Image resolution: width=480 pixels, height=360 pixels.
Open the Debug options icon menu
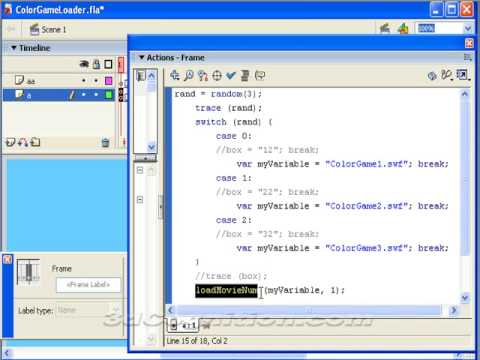[447, 75]
